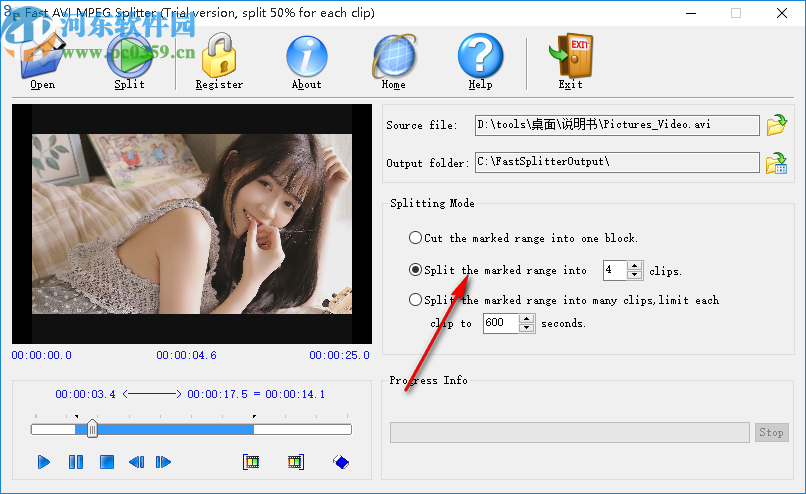Click the start marker above the timeline
The width and height of the screenshot is (806, 494).
pos(76,416)
